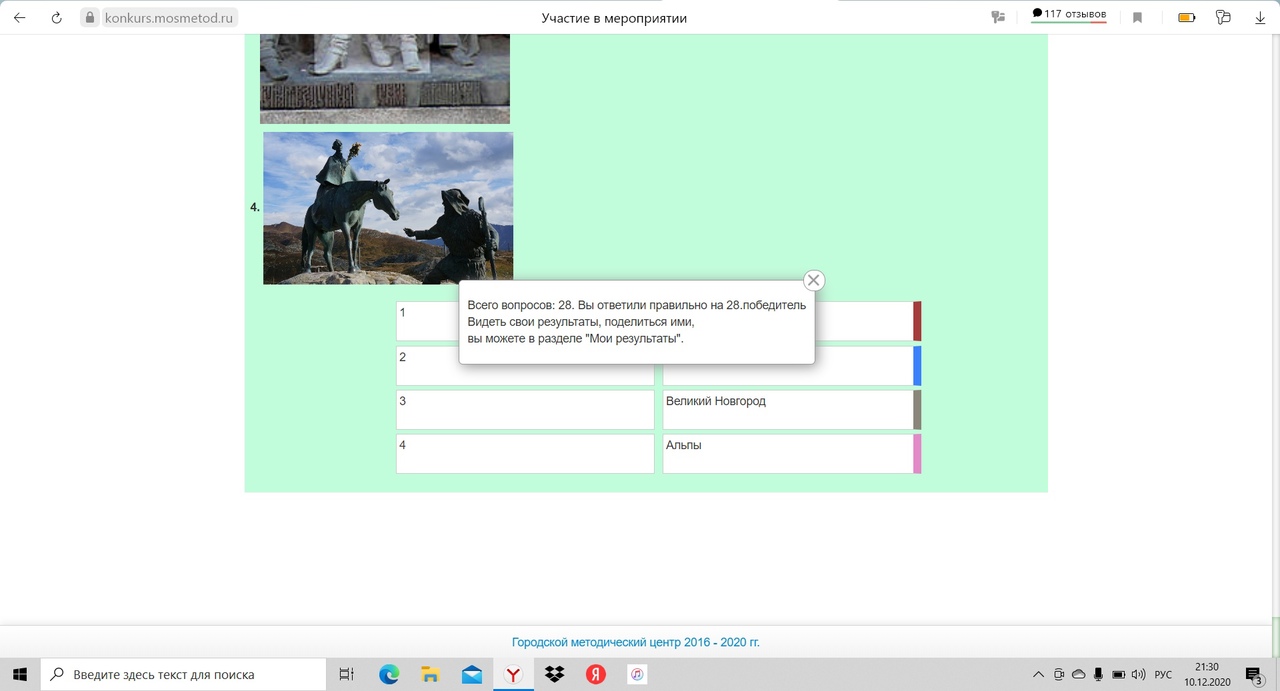
Task: Open Dropbox from the taskbar
Action: coord(554,674)
